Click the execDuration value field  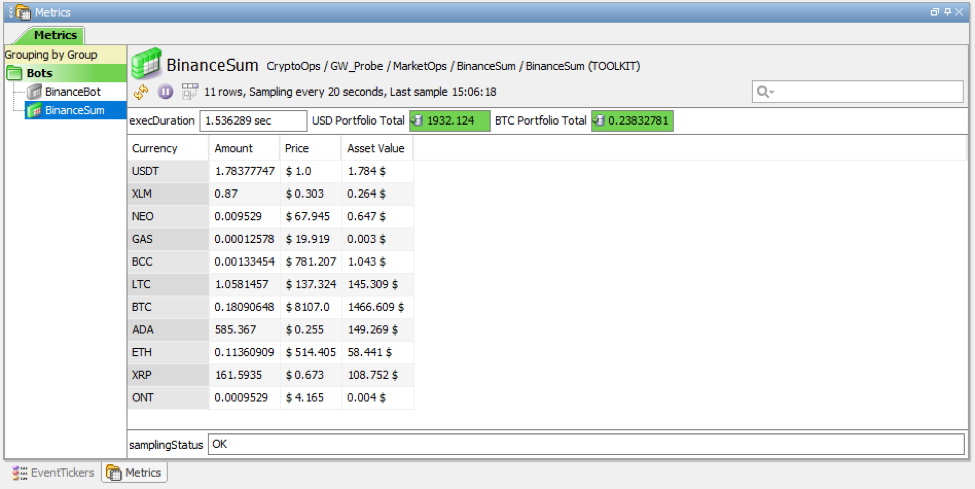click(x=253, y=121)
